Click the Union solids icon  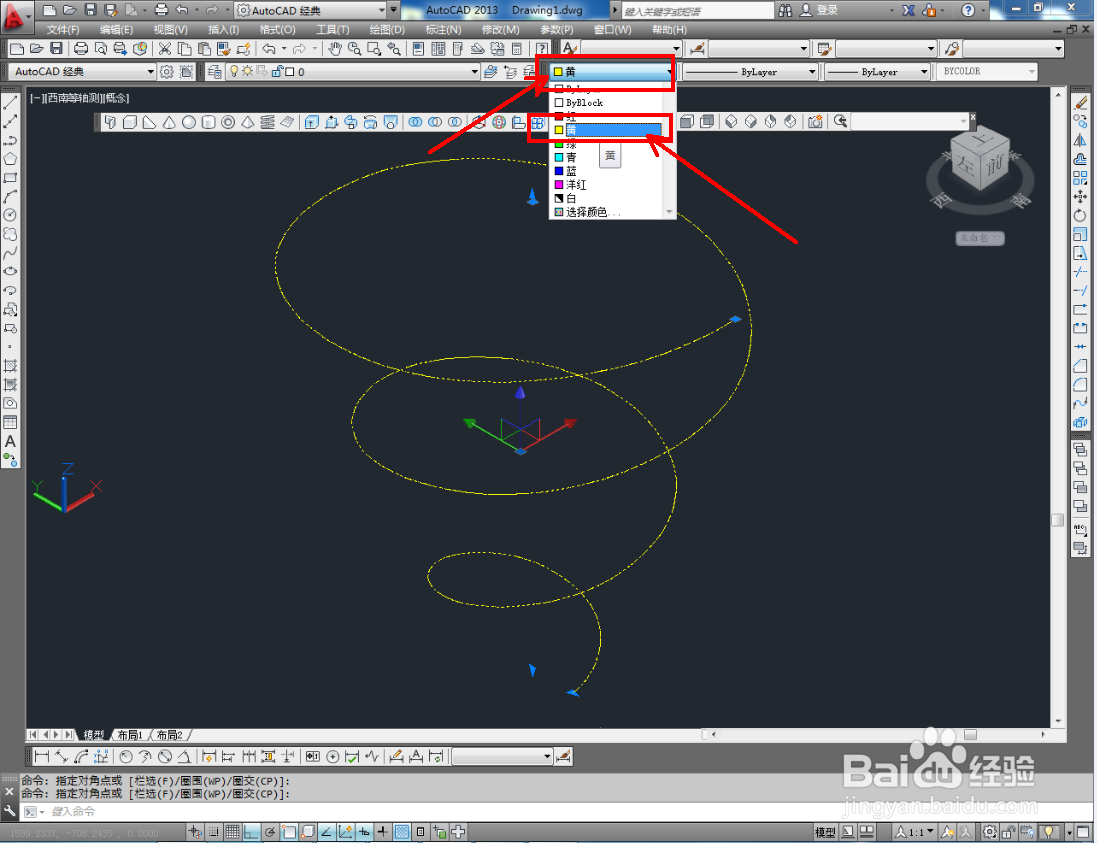point(416,122)
